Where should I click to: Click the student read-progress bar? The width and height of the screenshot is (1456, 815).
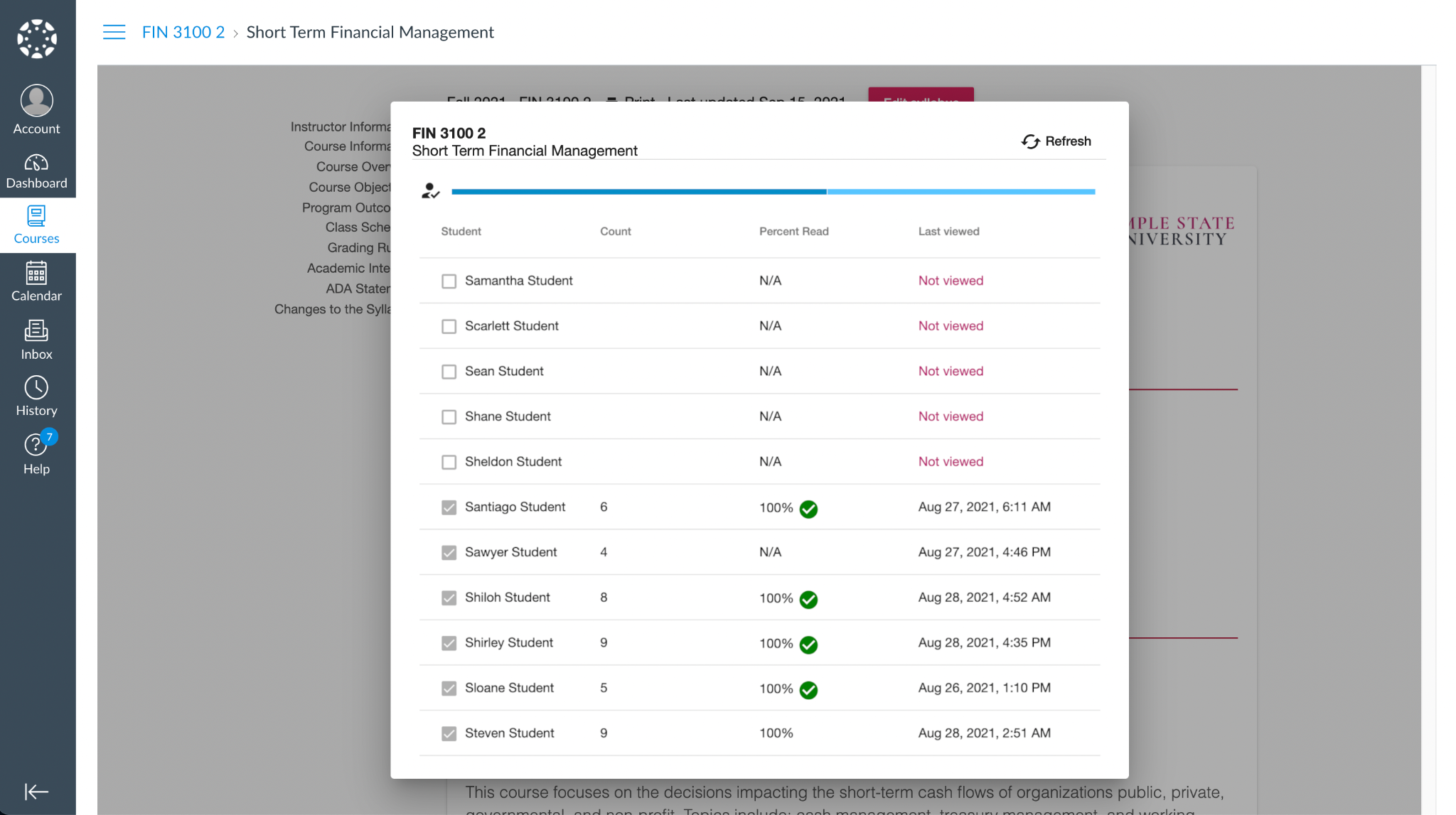(x=773, y=192)
